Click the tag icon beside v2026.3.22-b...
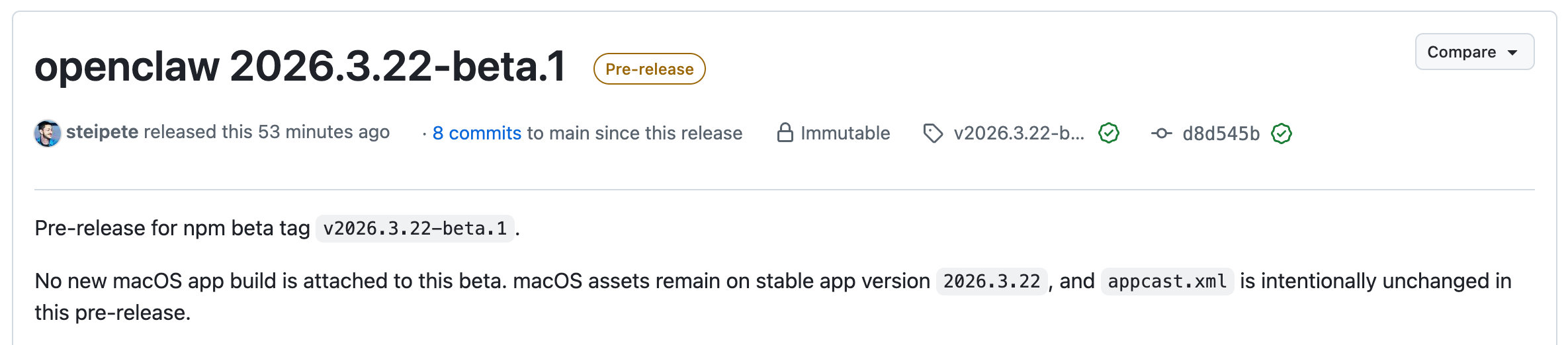Viewport: 1568px width, 345px height. pyautogui.click(x=933, y=134)
